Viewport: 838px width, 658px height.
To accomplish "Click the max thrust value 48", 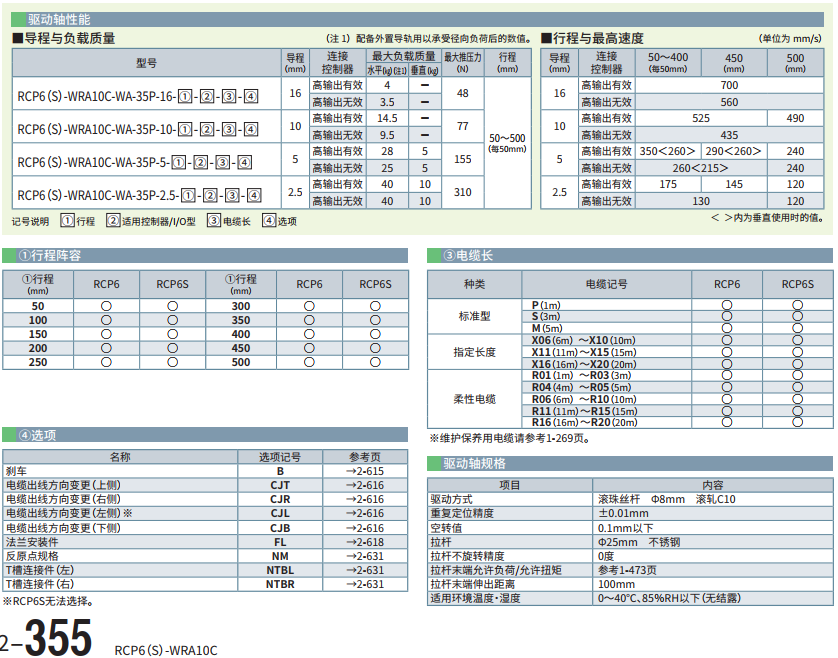I will click(x=463, y=94).
